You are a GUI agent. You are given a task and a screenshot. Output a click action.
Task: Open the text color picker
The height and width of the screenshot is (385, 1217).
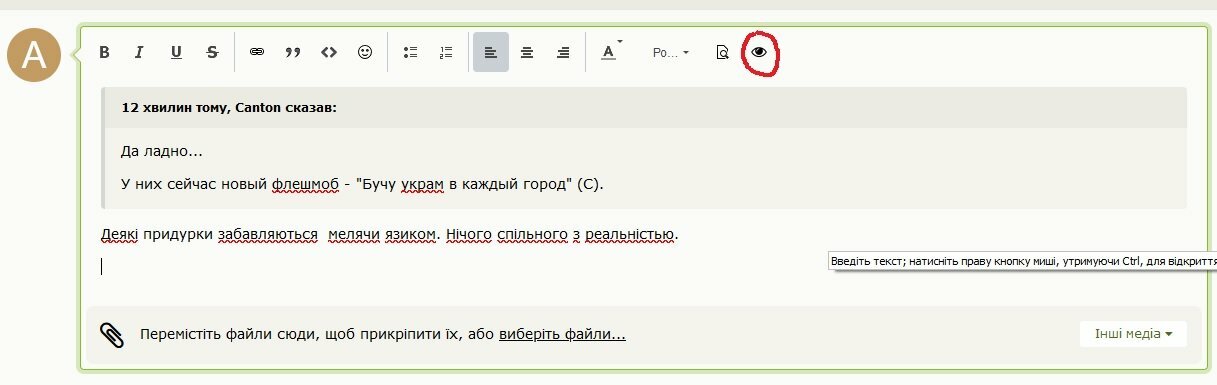pos(610,53)
